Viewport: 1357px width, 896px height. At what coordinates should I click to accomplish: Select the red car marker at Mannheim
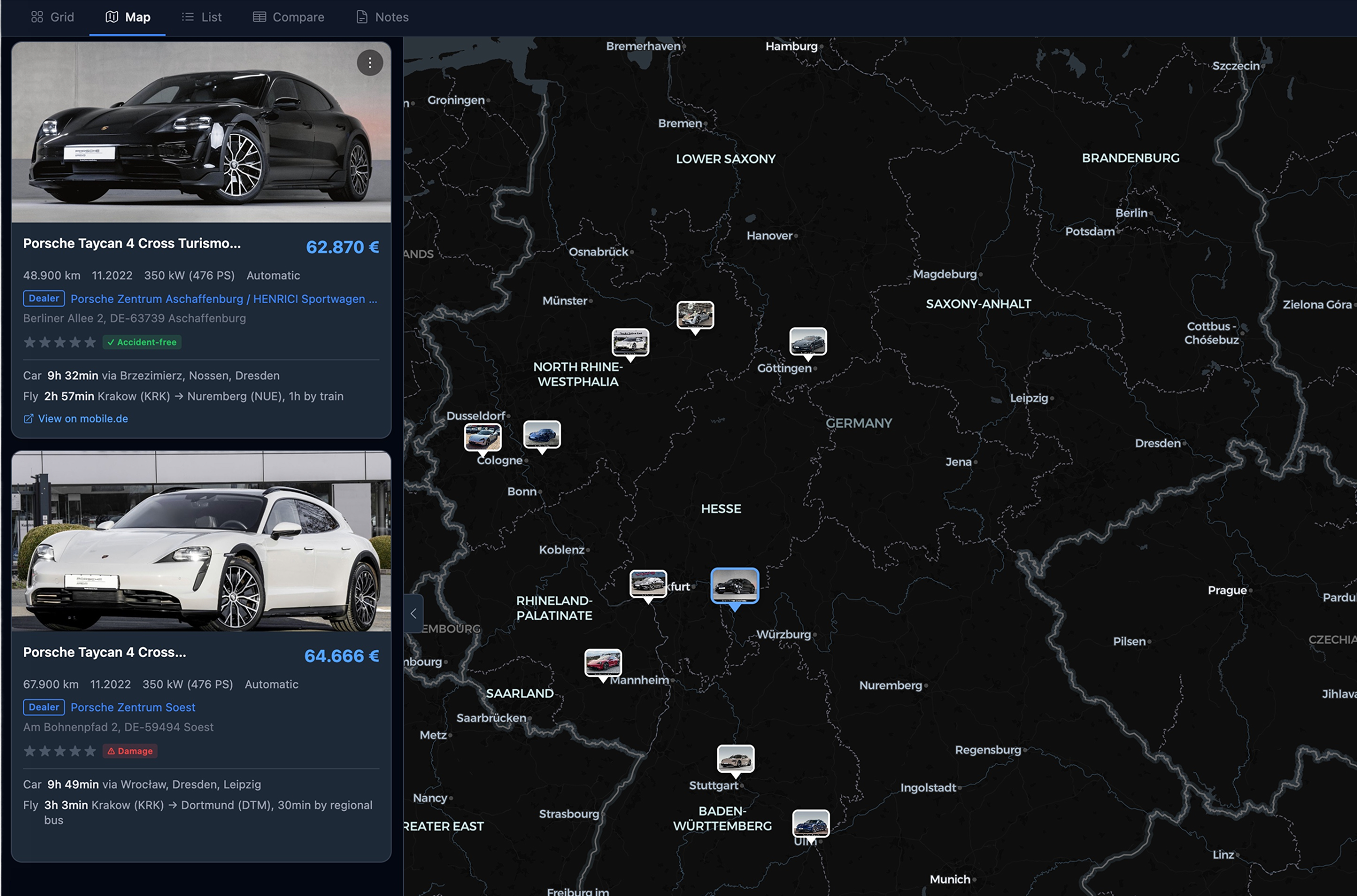(x=603, y=663)
